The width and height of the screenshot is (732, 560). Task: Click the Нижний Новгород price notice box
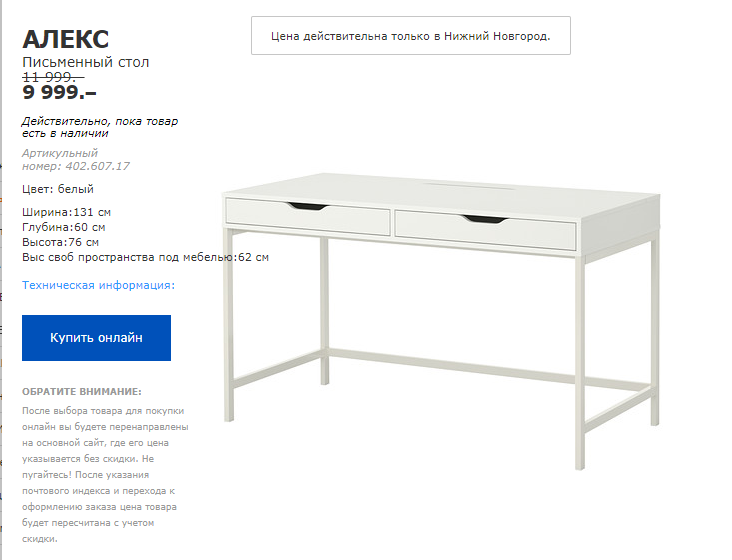411,35
